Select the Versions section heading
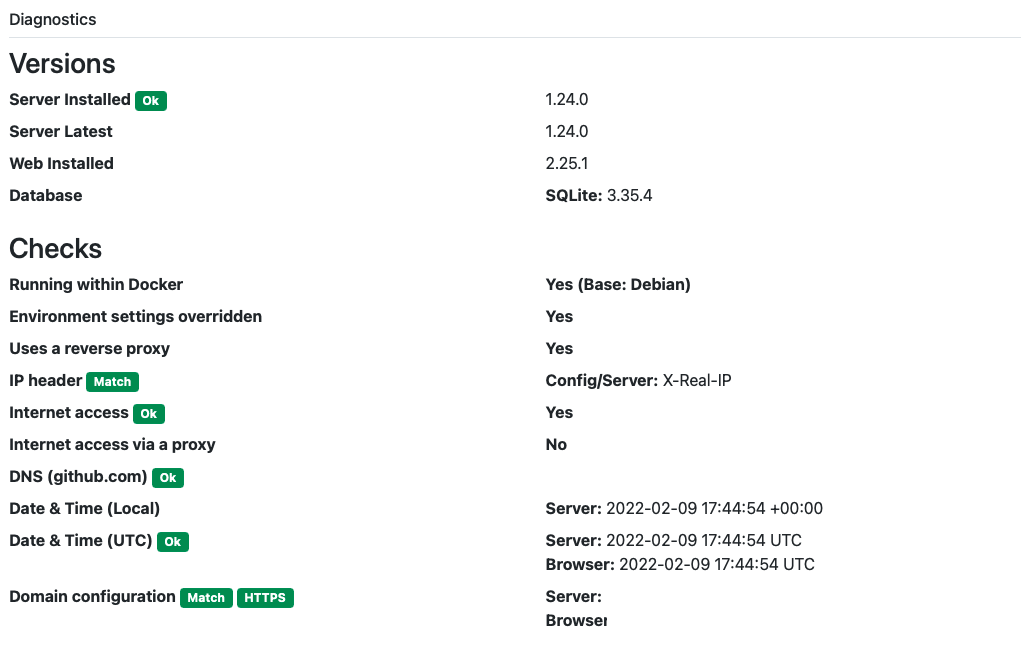 pyautogui.click(x=62, y=63)
